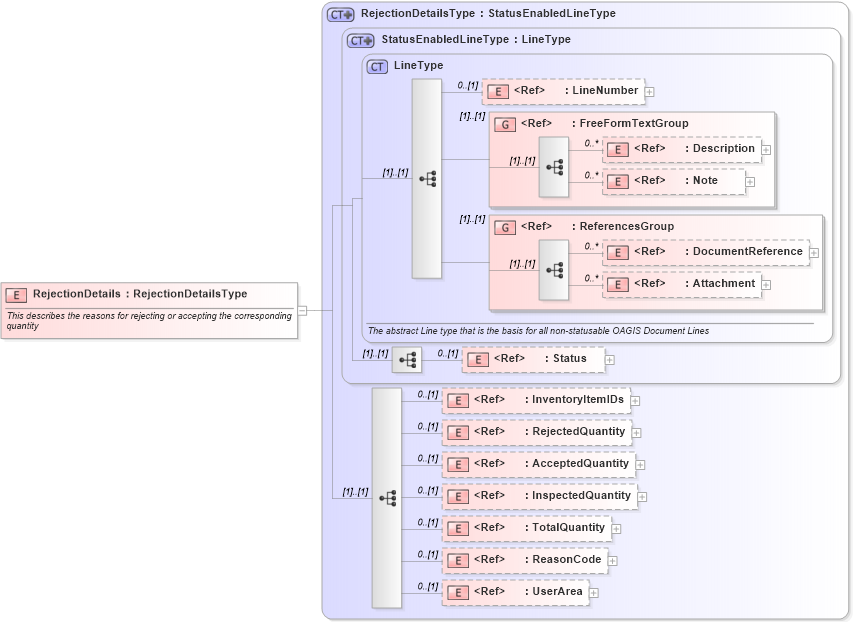853x622 pixels.
Task: Click the CT icon inside the LineType box
Action: point(376,65)
